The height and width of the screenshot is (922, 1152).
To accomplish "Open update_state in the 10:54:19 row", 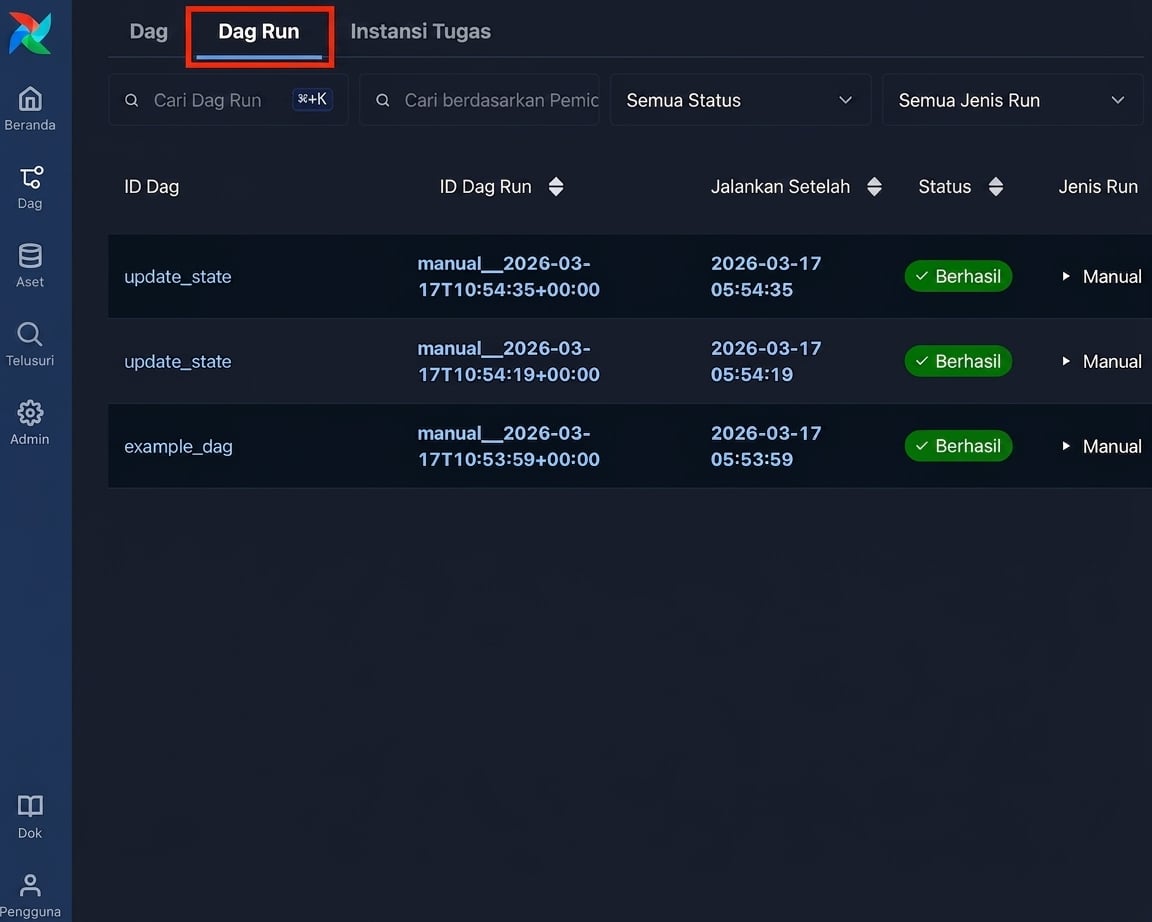I will [x=178, y=361].
